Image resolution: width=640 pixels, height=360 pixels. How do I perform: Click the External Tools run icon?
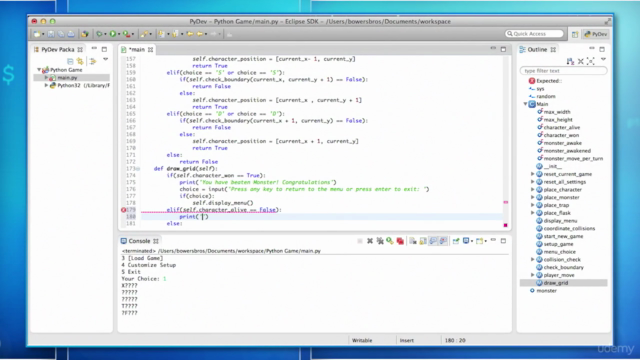(127, 34)
